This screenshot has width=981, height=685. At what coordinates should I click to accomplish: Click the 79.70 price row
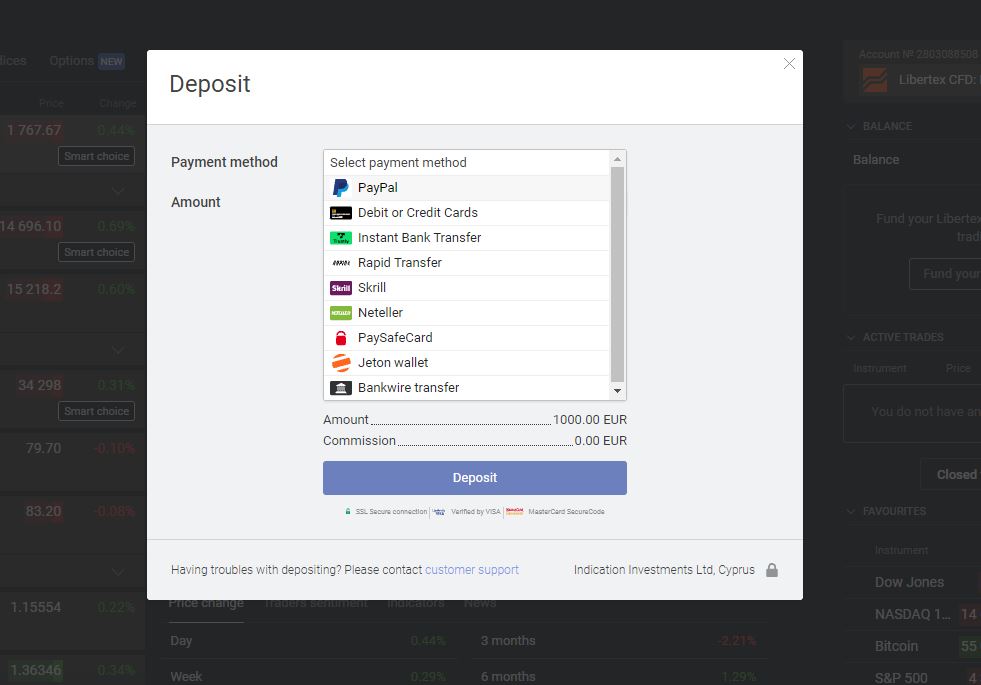pyautogui.click(x=44, y=449)
